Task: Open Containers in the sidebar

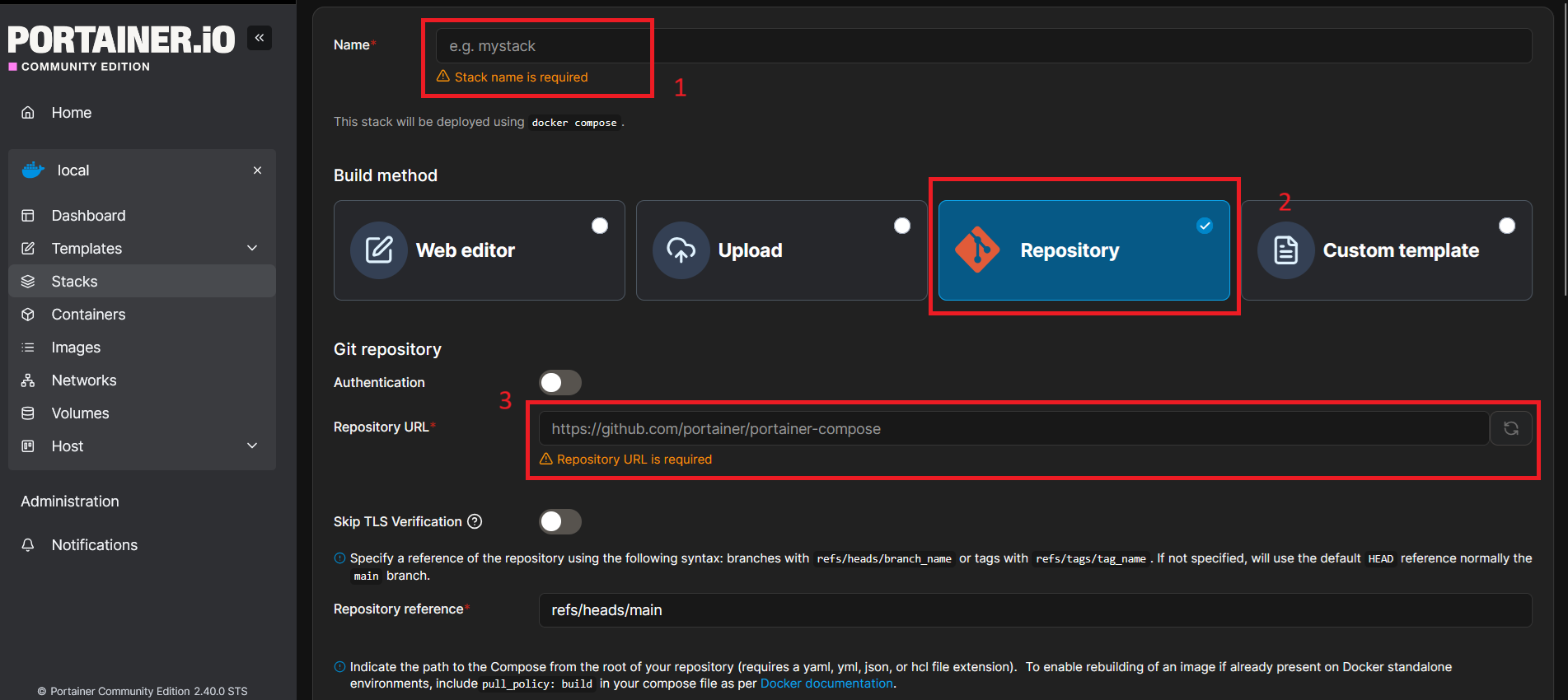Action: point(142,315)
